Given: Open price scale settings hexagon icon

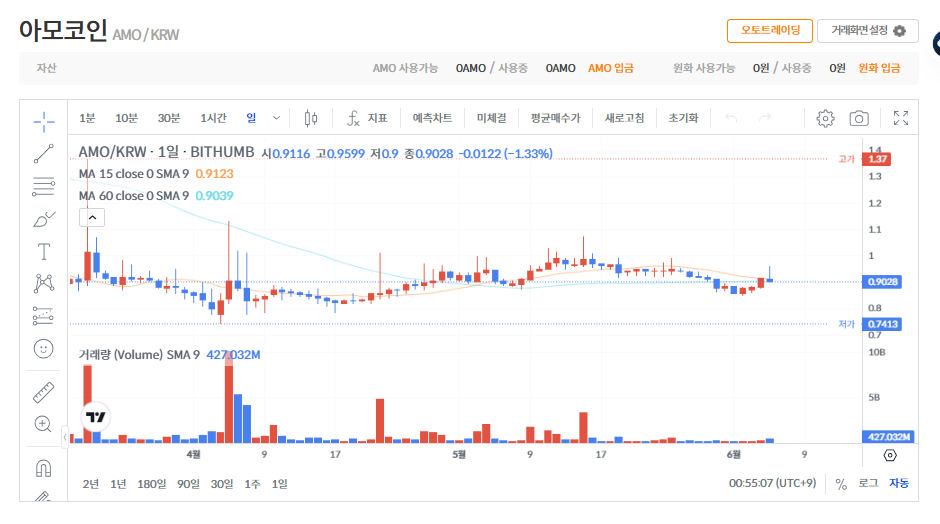Looking at the screenshot, I should coord(890,456).
